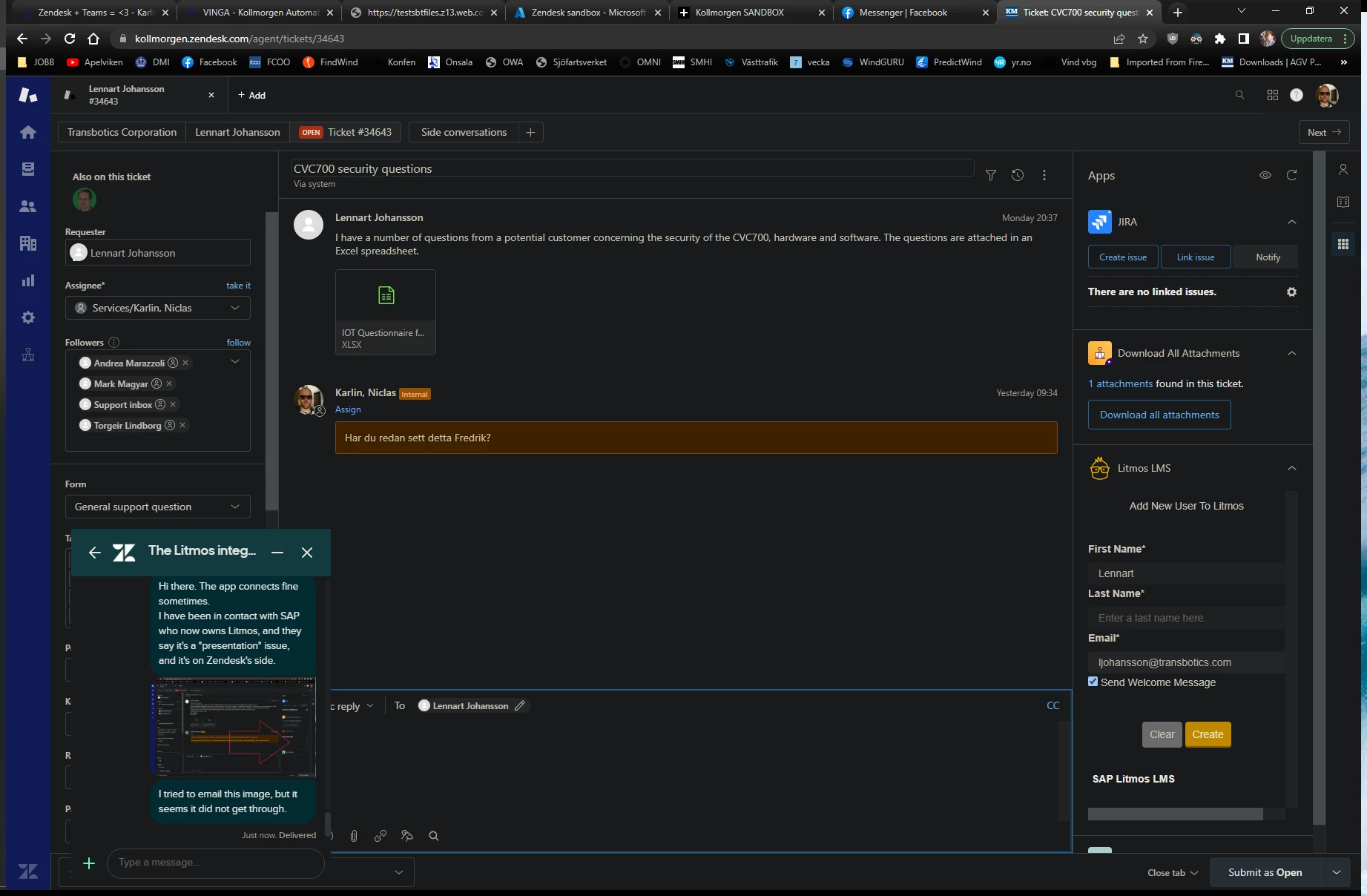The width and height of the screenshot is (1367, 896).
Task: Show ticket events history clock icon
Action: (x=1018, y=175)
